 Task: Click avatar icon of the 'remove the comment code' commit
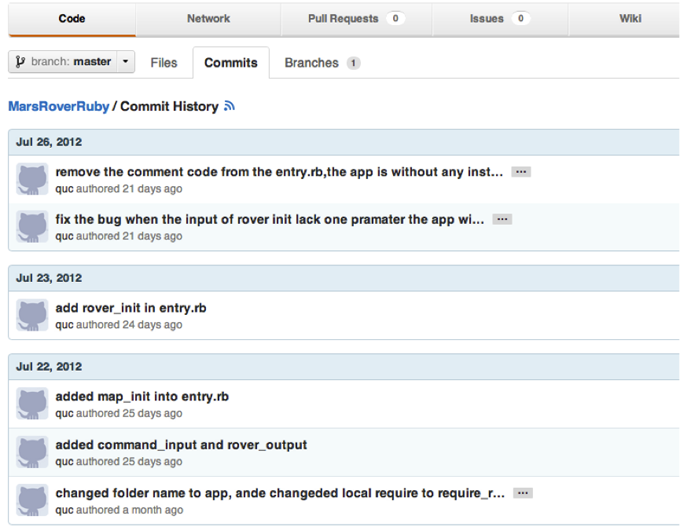[x=33, y=180]
